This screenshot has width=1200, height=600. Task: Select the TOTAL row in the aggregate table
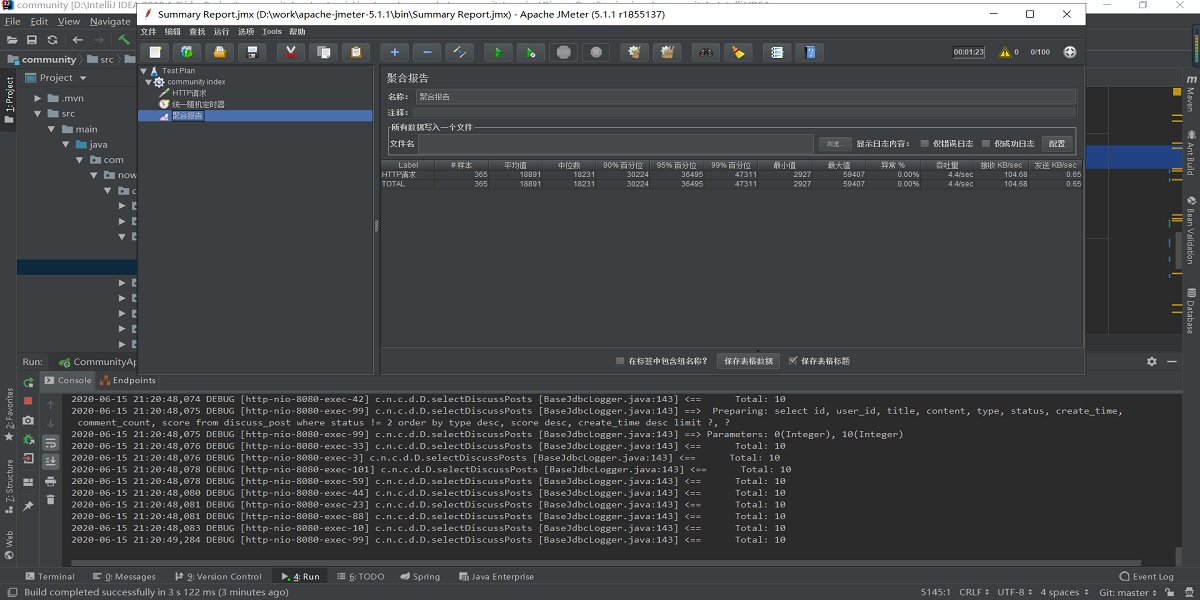pyautogui.click(x=731, y=184)
